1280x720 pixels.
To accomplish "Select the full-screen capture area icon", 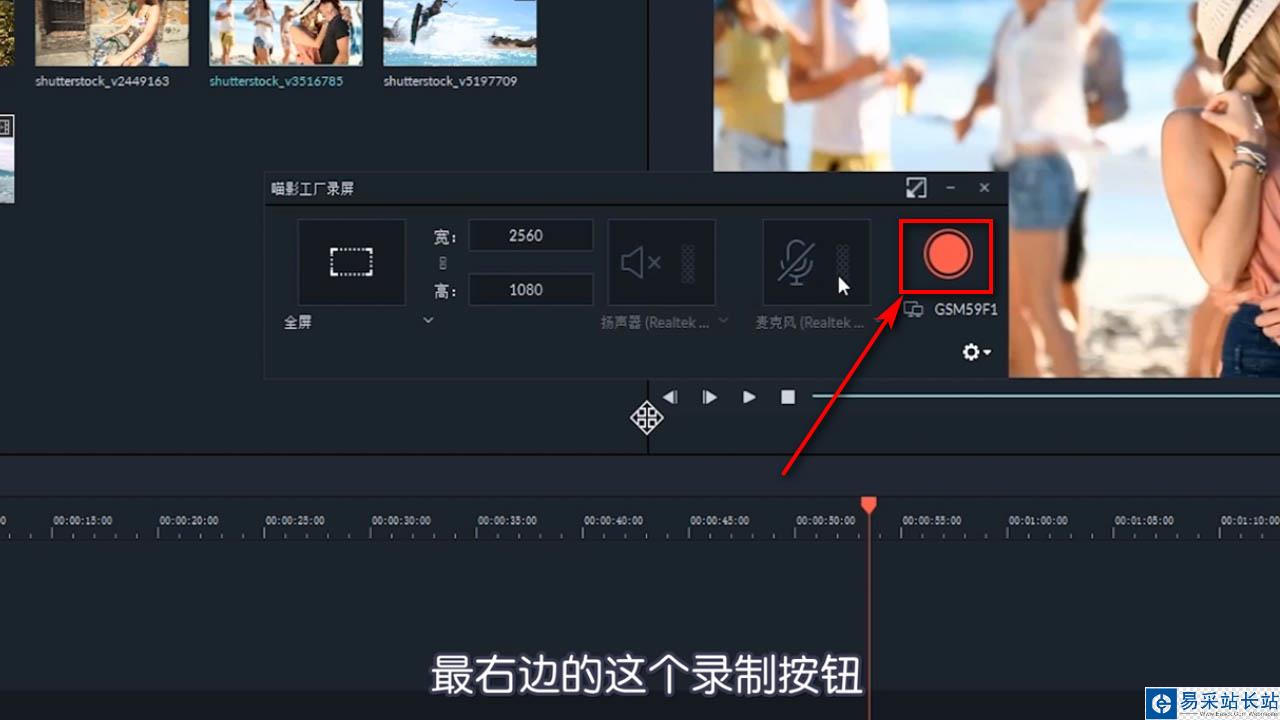I will point(351,262).
